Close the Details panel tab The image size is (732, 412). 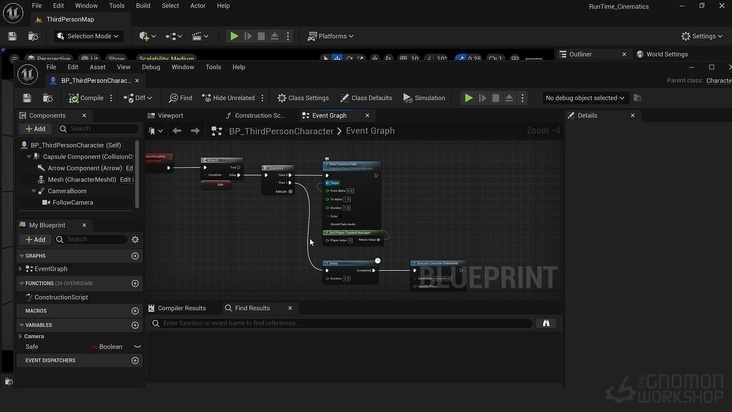pos(633,115)
